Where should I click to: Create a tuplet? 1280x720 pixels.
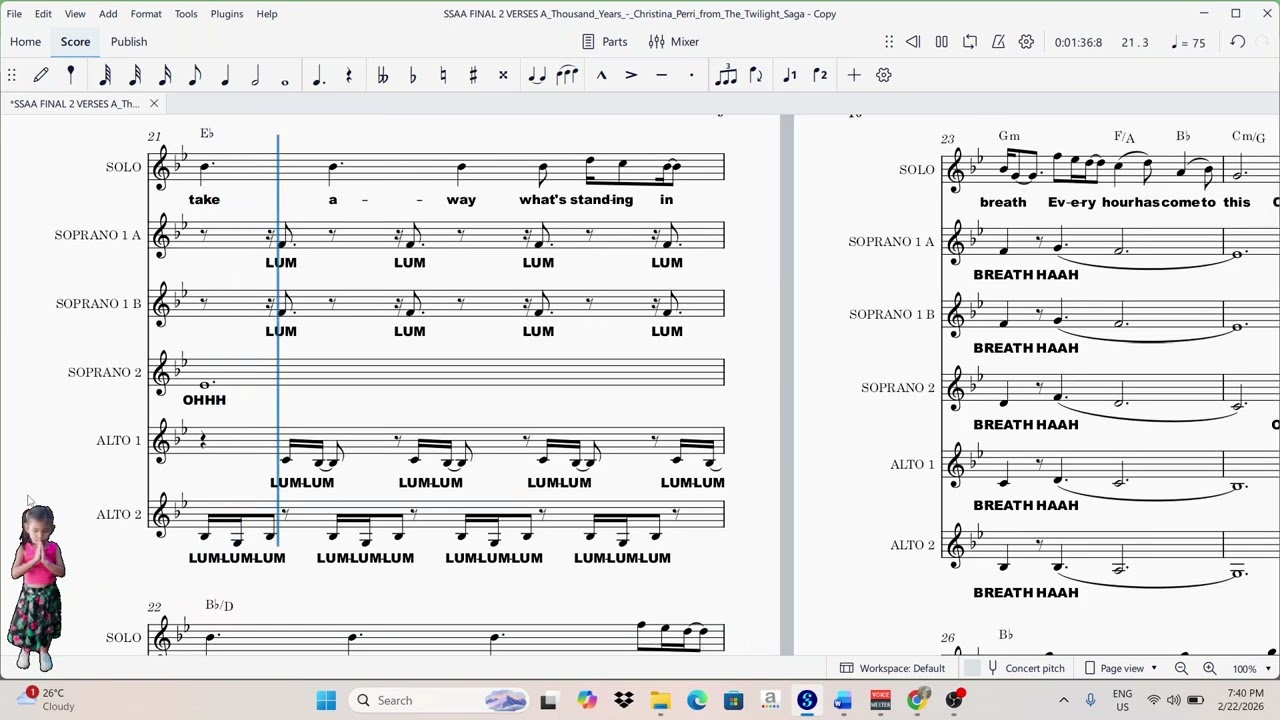726,75
